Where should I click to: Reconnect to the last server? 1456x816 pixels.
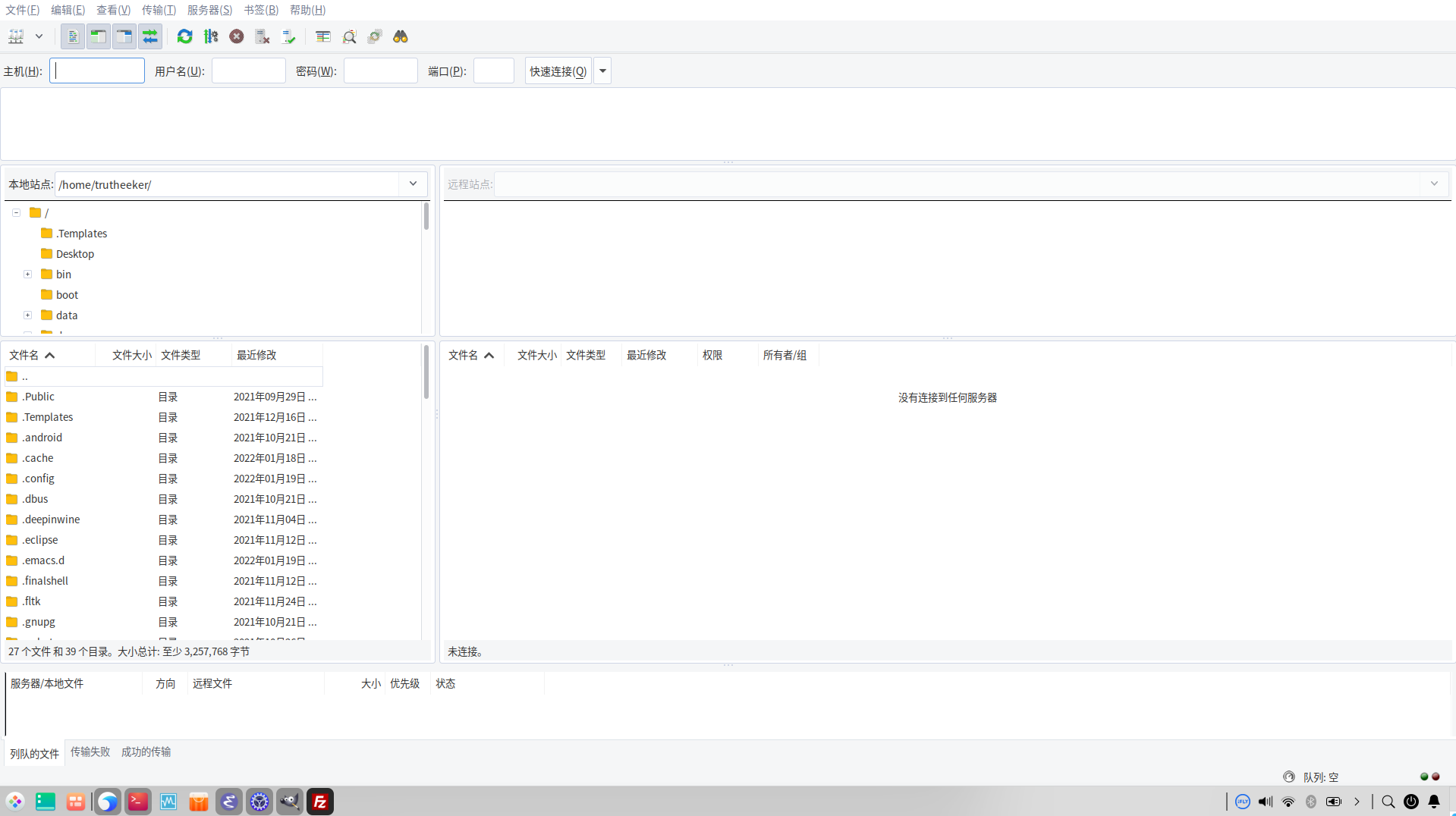click(x=288, y=36)
